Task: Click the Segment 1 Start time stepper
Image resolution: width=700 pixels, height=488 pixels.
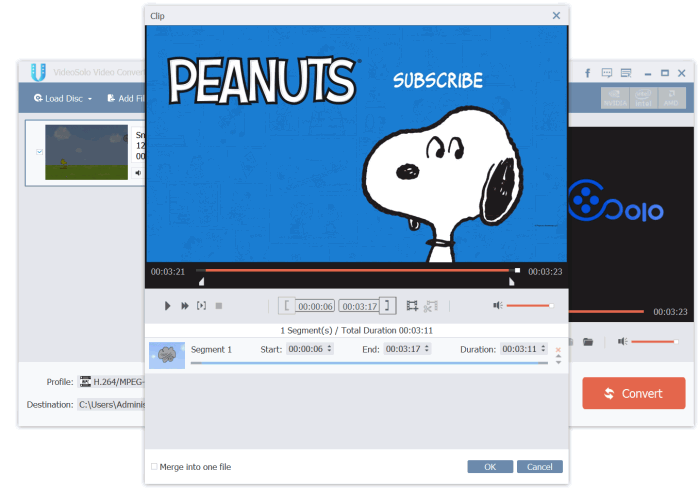Action: [329, 349]
